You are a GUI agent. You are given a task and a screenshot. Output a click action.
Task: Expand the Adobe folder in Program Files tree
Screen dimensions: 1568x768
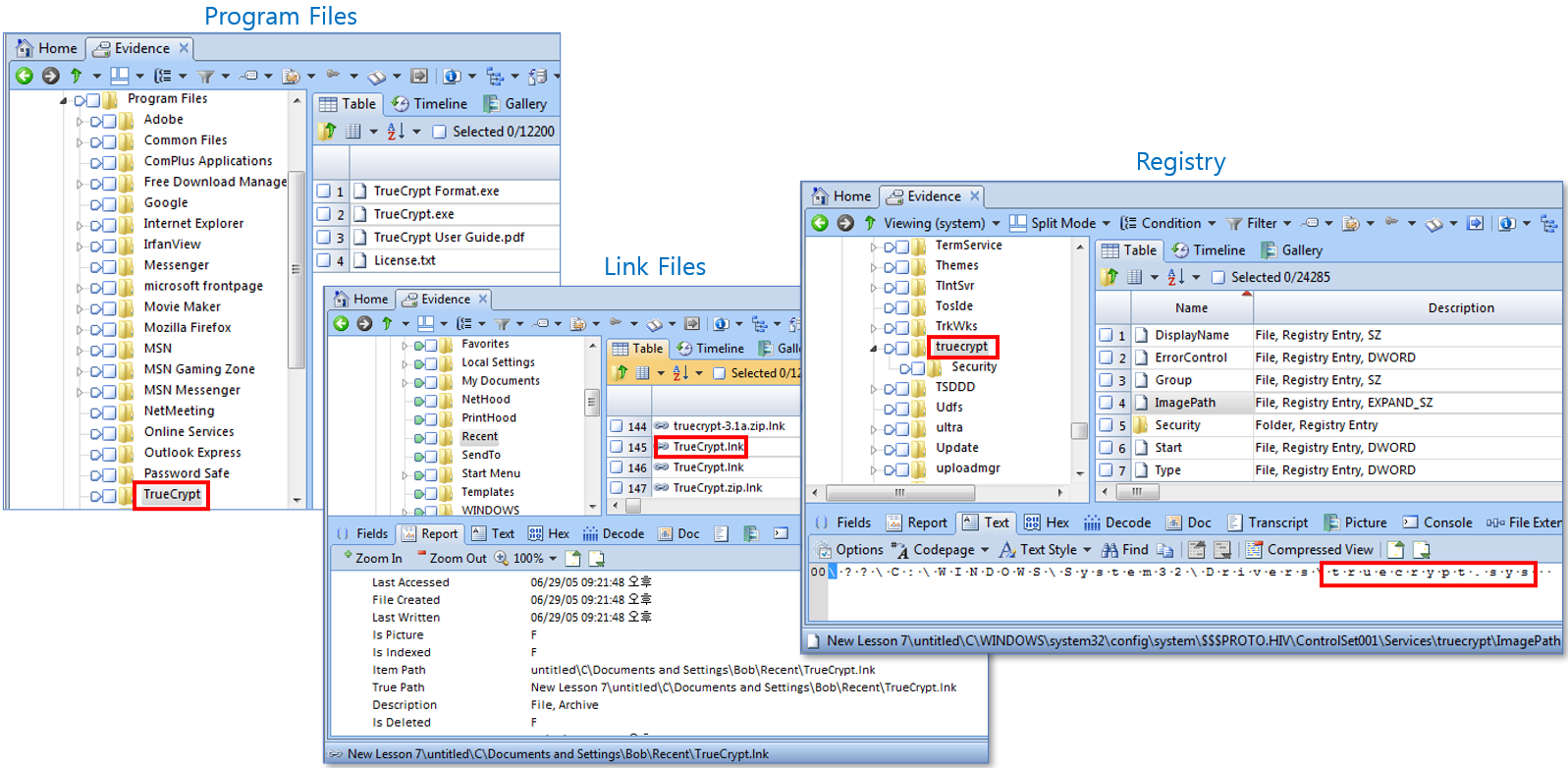[80, 121]
